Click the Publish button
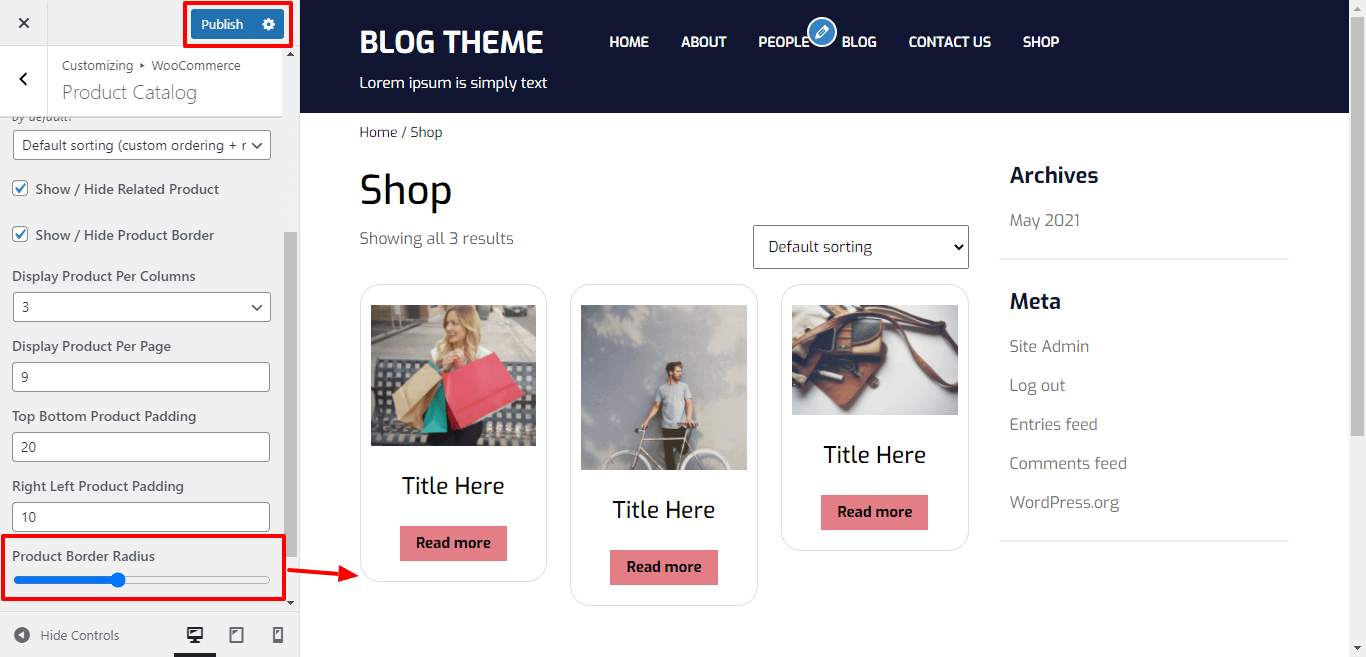This screenshot has width=1366, height=657. click(222, 24)
